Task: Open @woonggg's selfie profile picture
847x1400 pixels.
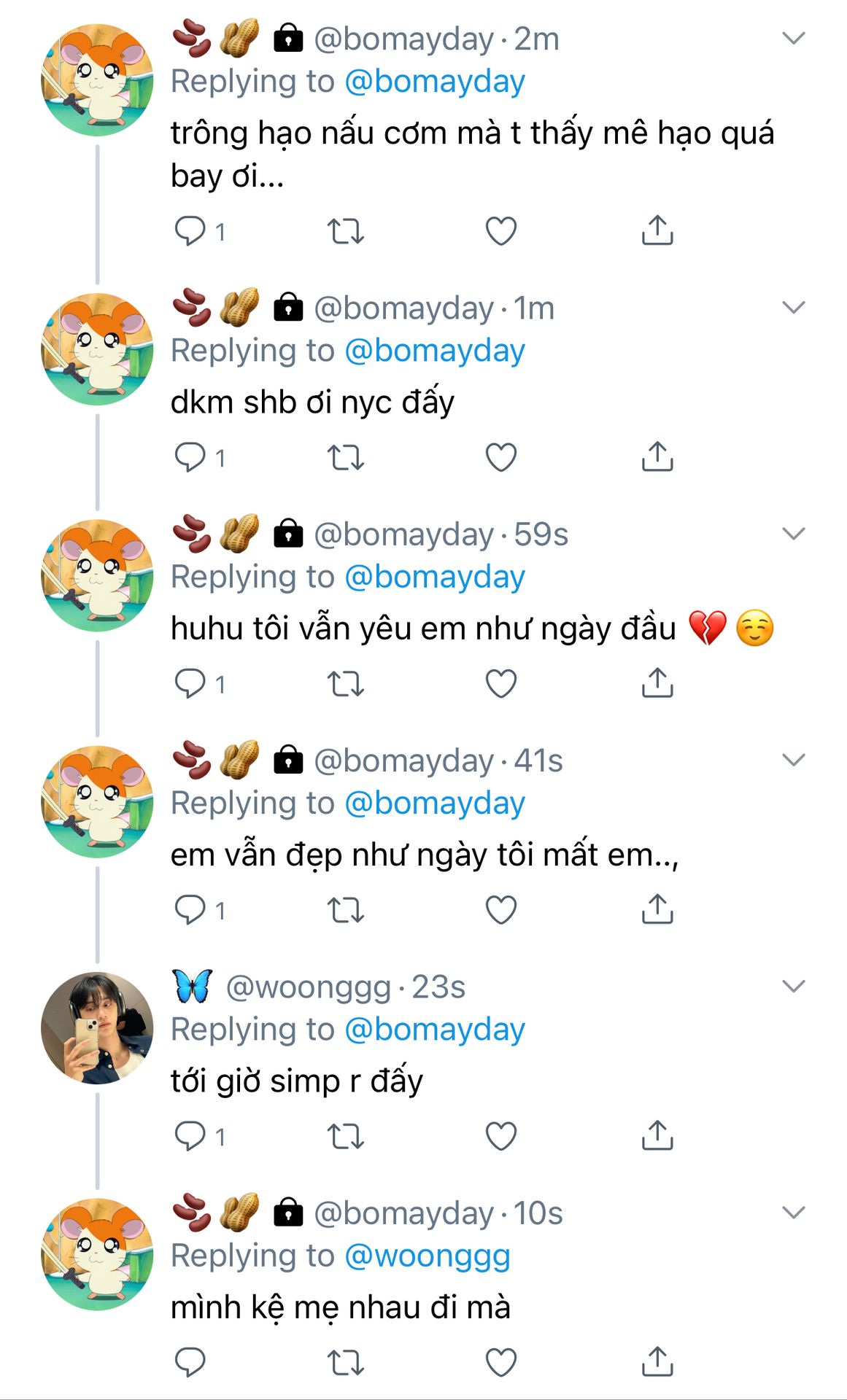Action: [x=97, y=1028]
